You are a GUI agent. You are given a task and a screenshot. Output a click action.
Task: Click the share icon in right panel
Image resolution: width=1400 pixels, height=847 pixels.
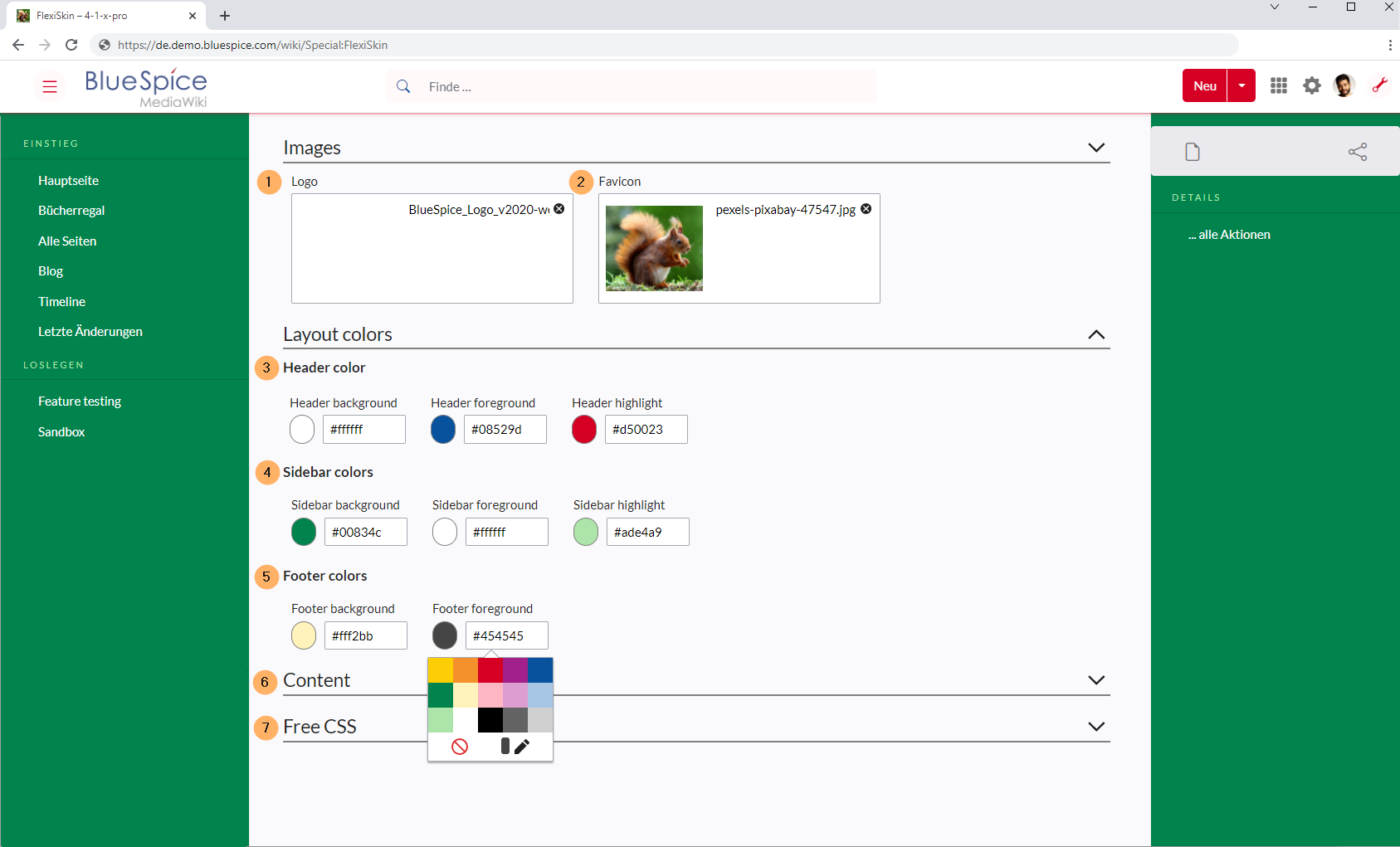1358,152
